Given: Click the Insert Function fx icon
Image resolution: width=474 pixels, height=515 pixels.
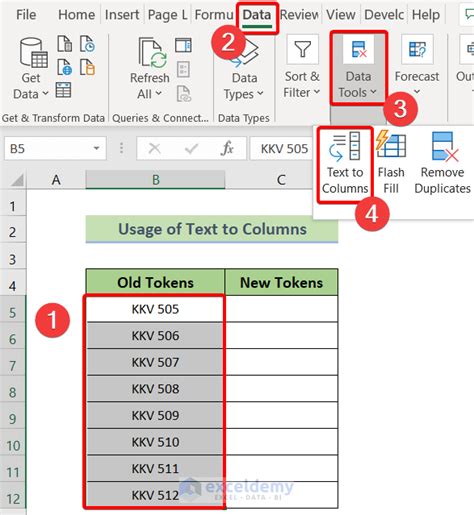Looking at the screenshot, I should (x=227, y=148).
